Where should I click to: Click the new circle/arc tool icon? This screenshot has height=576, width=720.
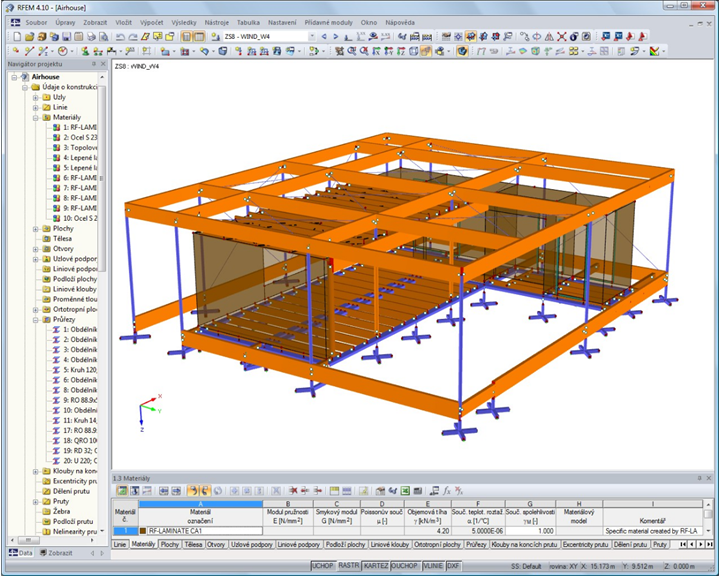[x=62, y=51]
